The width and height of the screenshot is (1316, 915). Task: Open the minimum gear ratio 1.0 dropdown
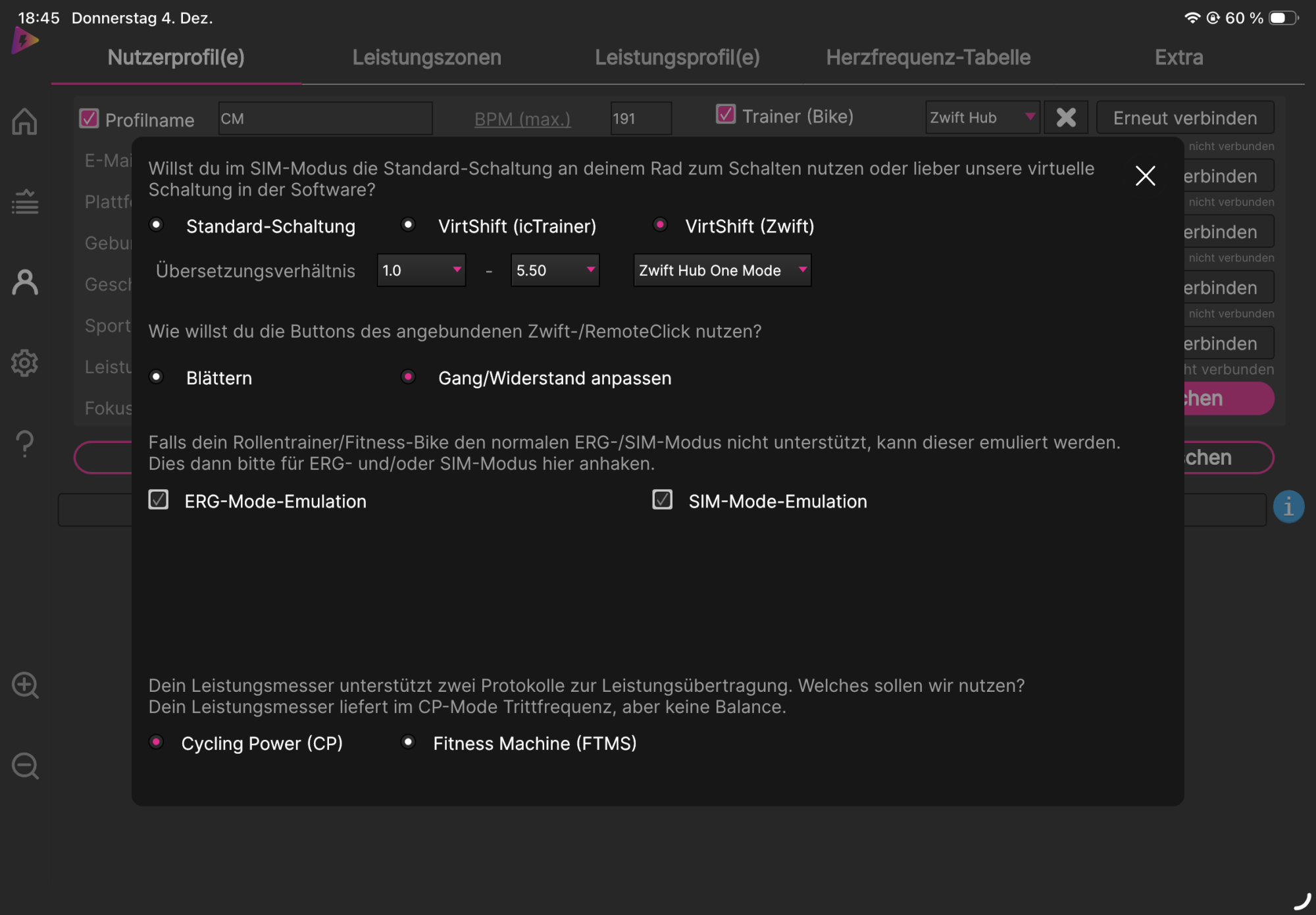click(421, 271)
